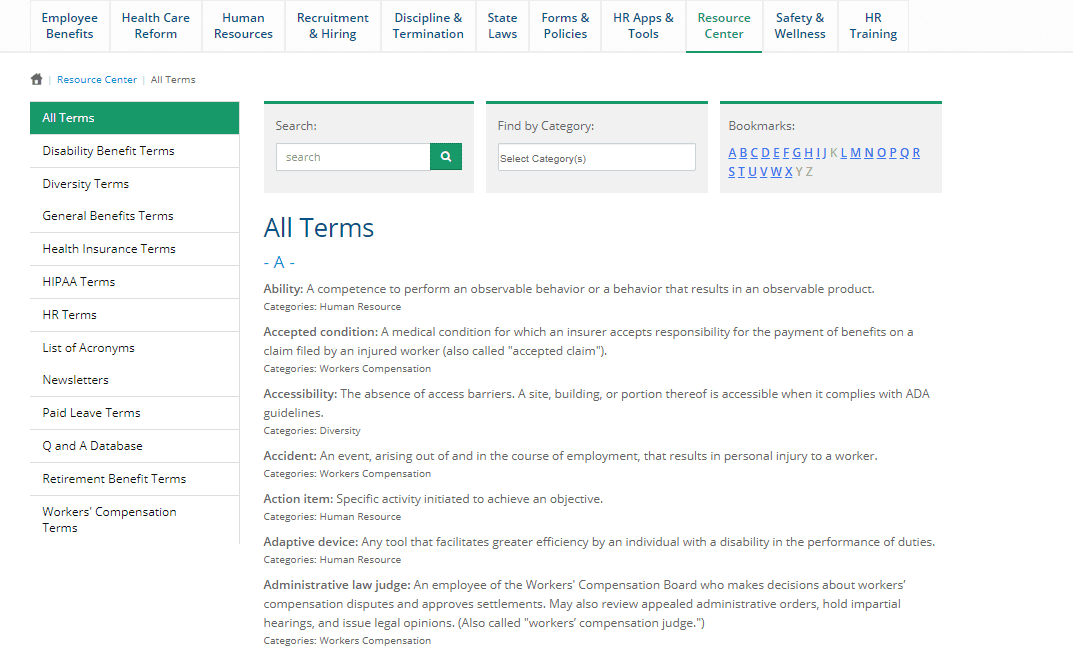Click the home icon in breadcrumb
Image resolution: width=1073 pixels, height=656 pixels.
(37, 79)
